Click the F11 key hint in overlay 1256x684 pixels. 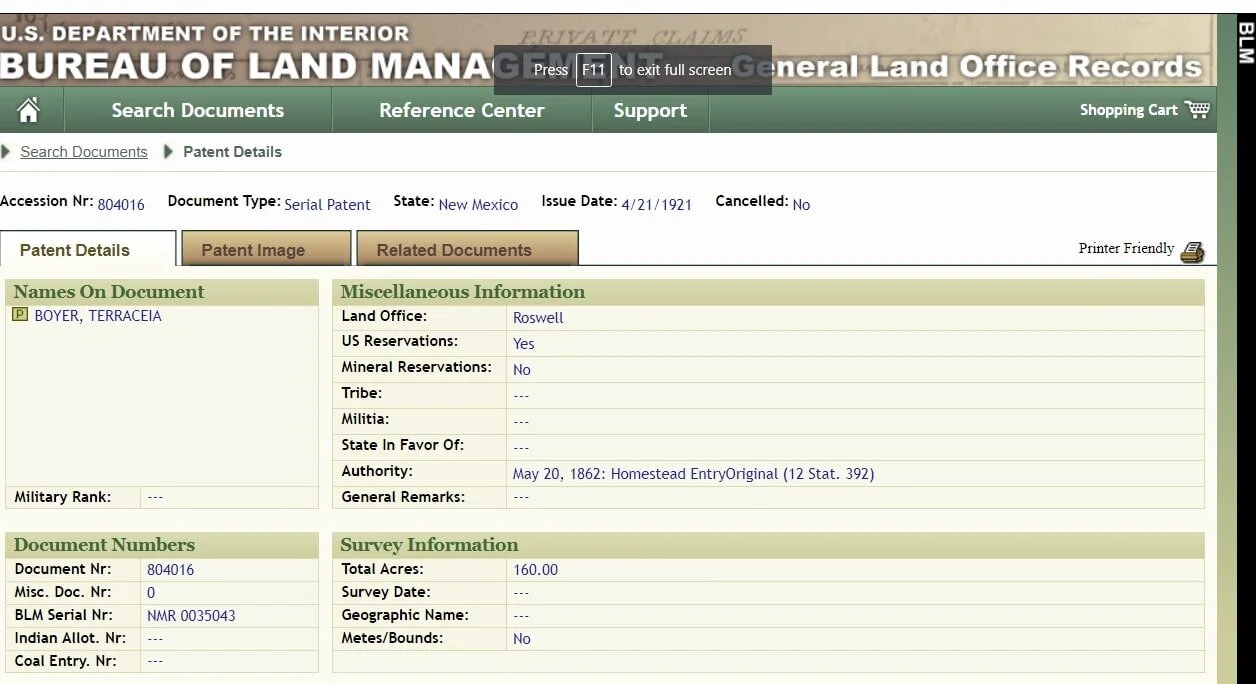pos(593,70)
